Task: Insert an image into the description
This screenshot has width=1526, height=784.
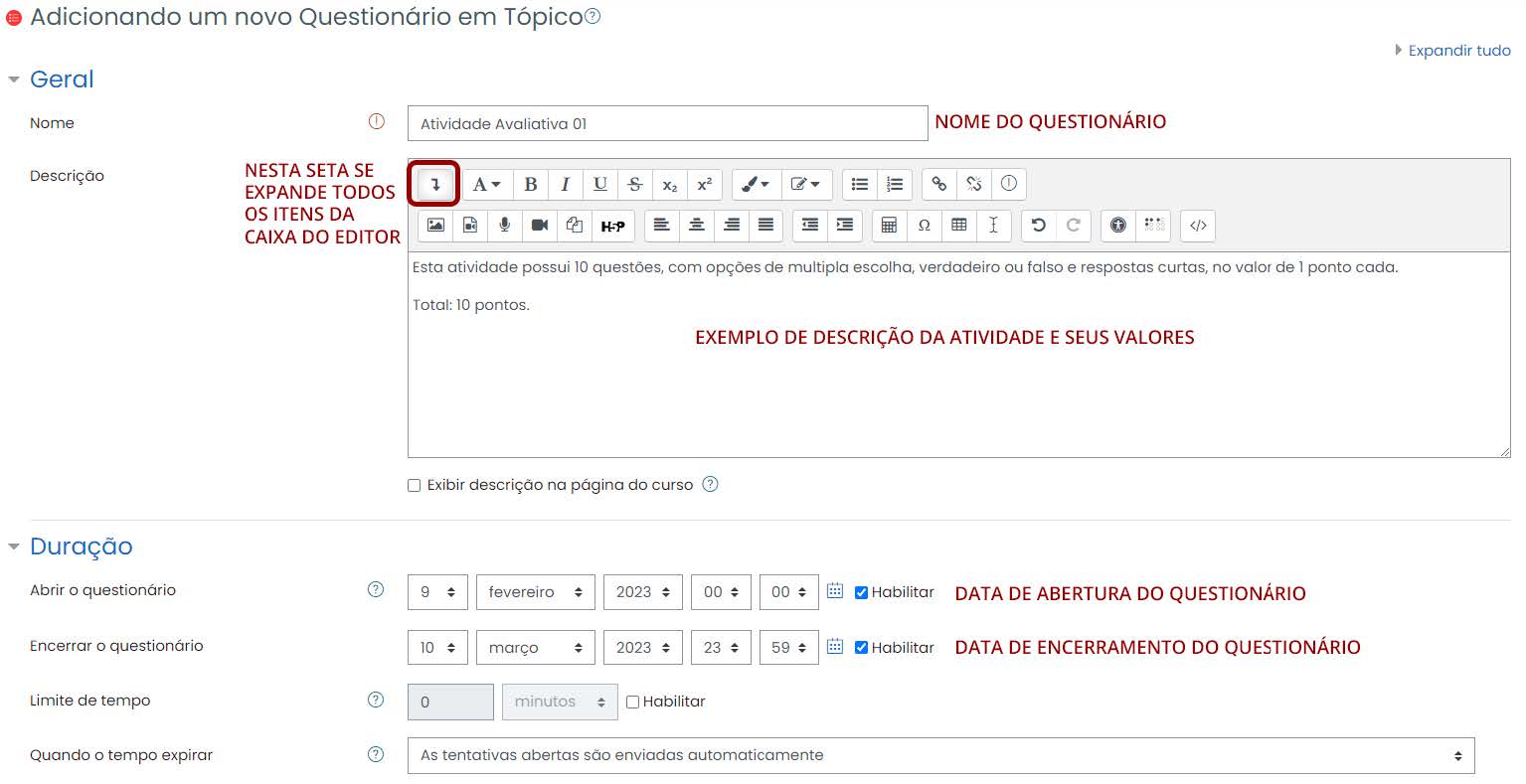Action: point(434,226)
